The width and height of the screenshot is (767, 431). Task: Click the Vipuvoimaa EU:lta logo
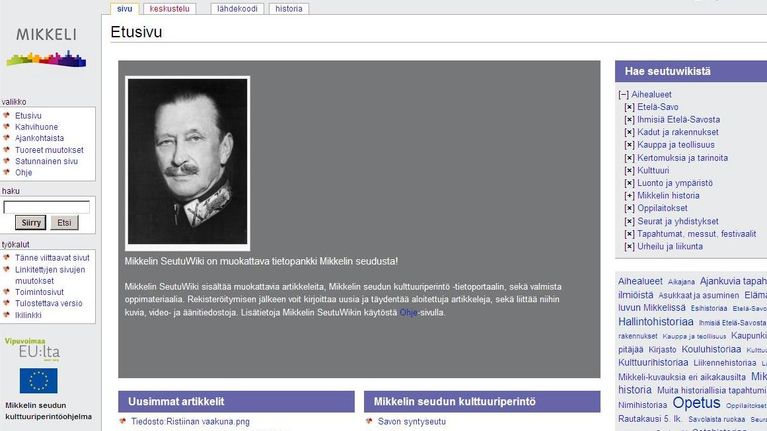[32, 349]
